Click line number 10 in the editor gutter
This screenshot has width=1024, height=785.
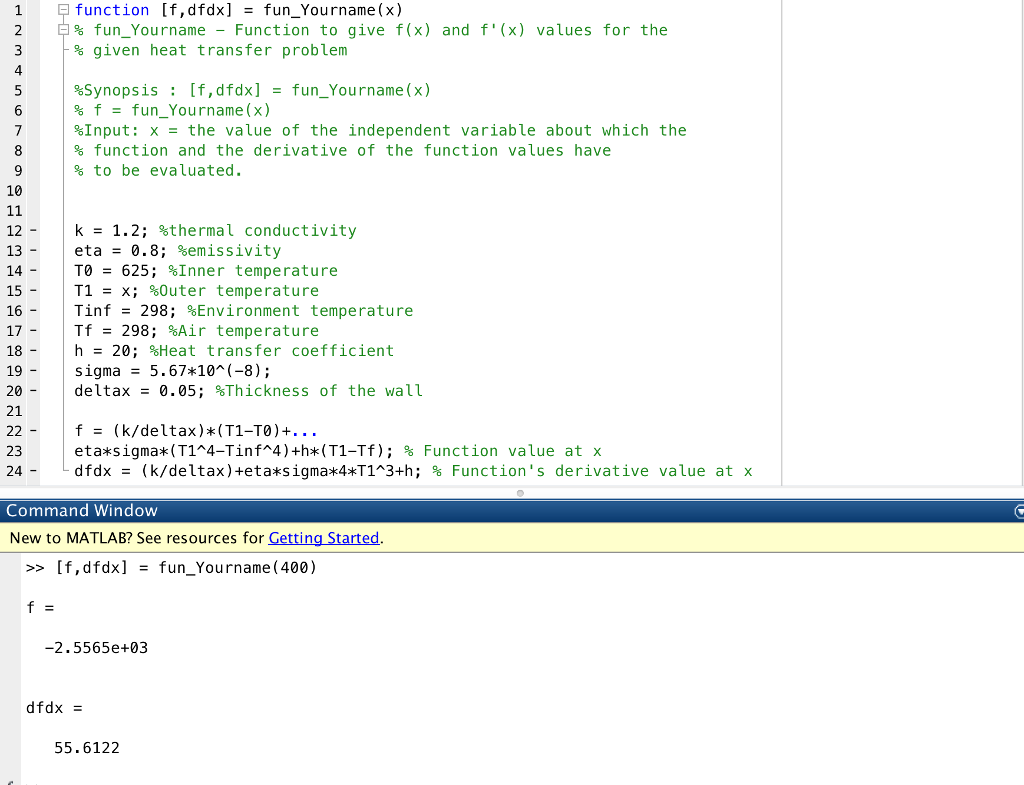tap(14, 191)
